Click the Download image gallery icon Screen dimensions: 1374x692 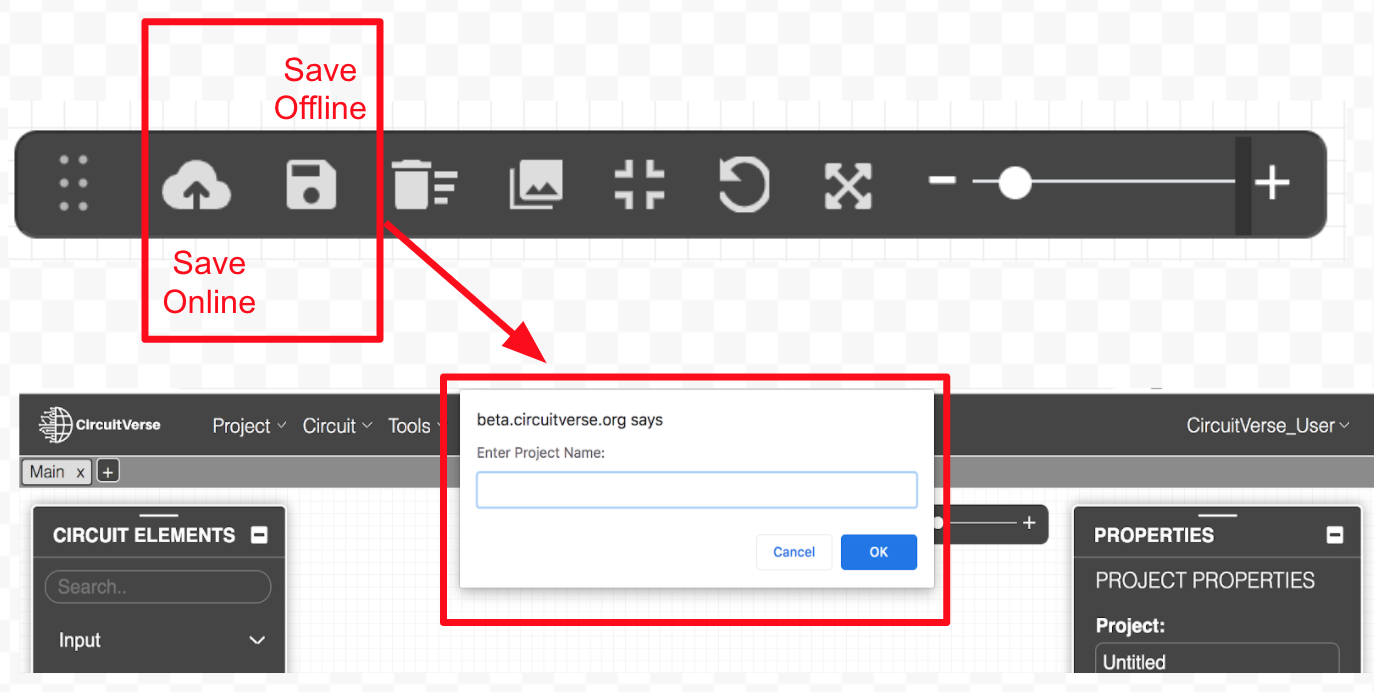(536, 185)
